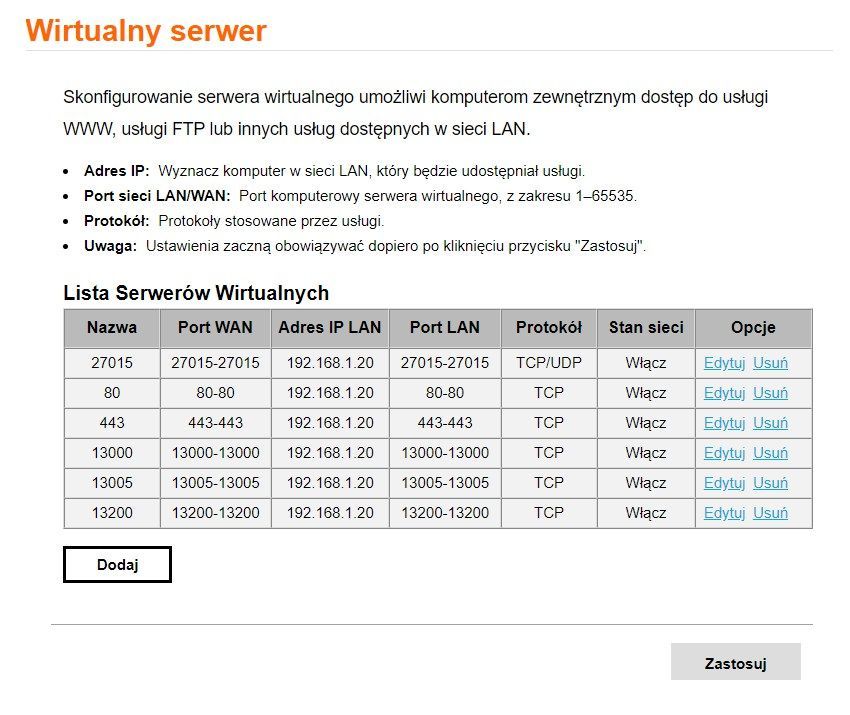Edit the port 80 virtual server rule
This screenshot has height=715, width=850.
coord(724,393)
